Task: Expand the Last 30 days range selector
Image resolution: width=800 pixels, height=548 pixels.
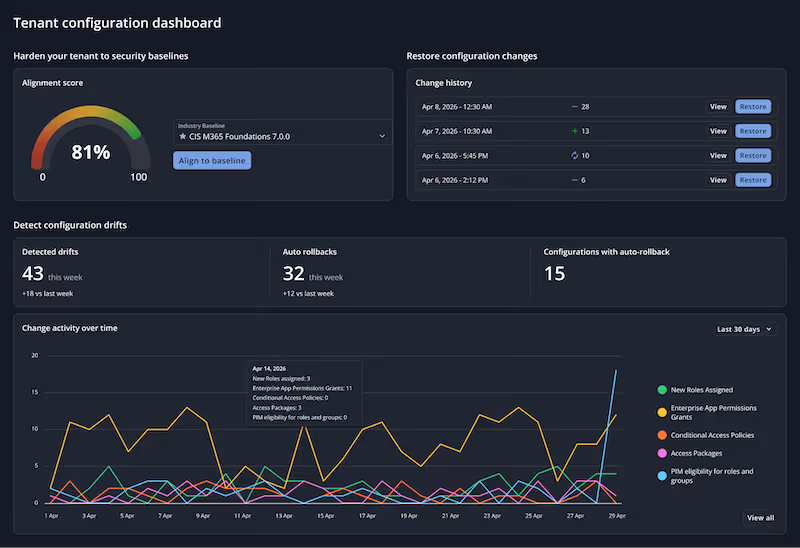Action: click(x=744, y=329)
